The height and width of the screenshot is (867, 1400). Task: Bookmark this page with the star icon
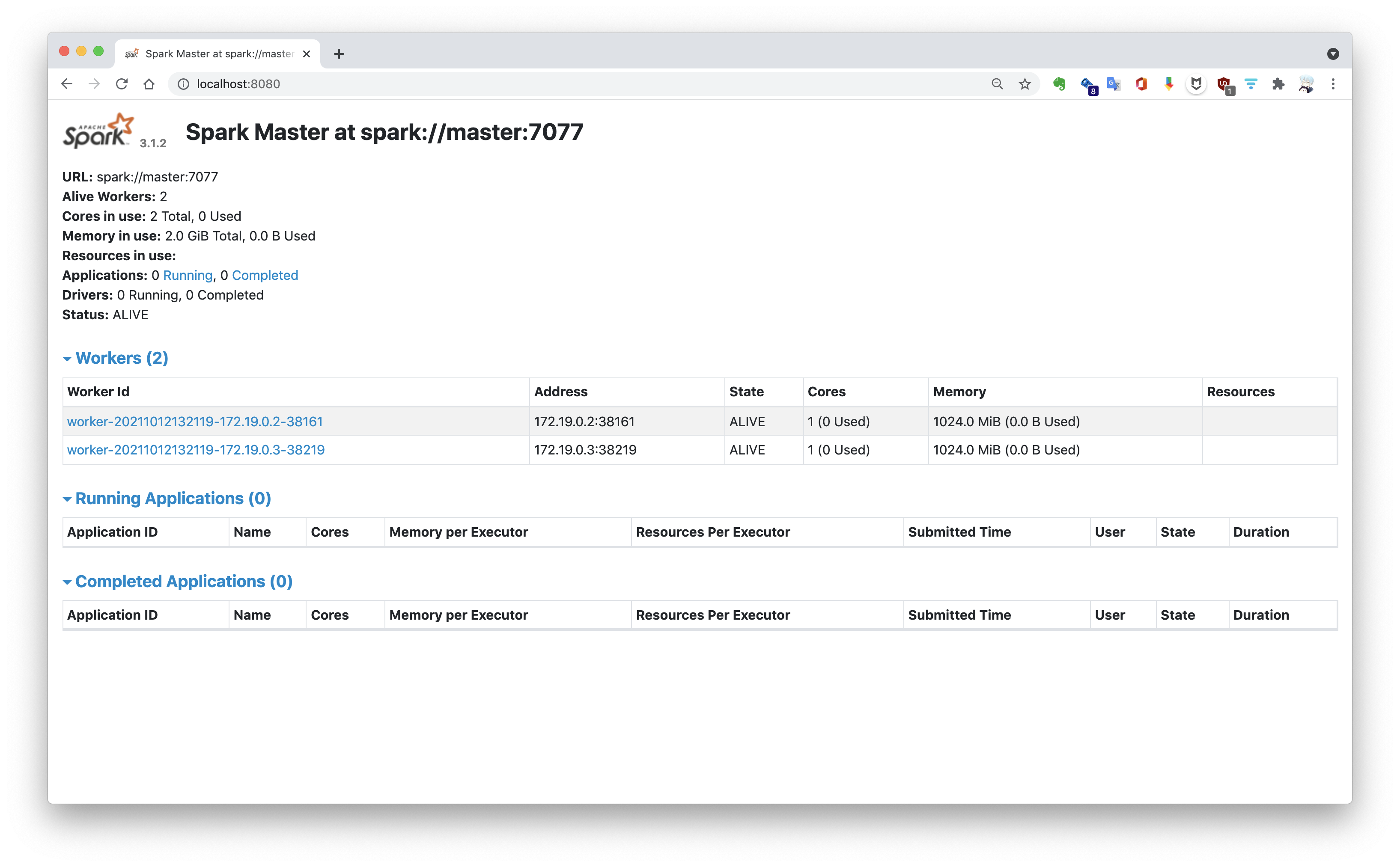click(x=1025, y=84)
